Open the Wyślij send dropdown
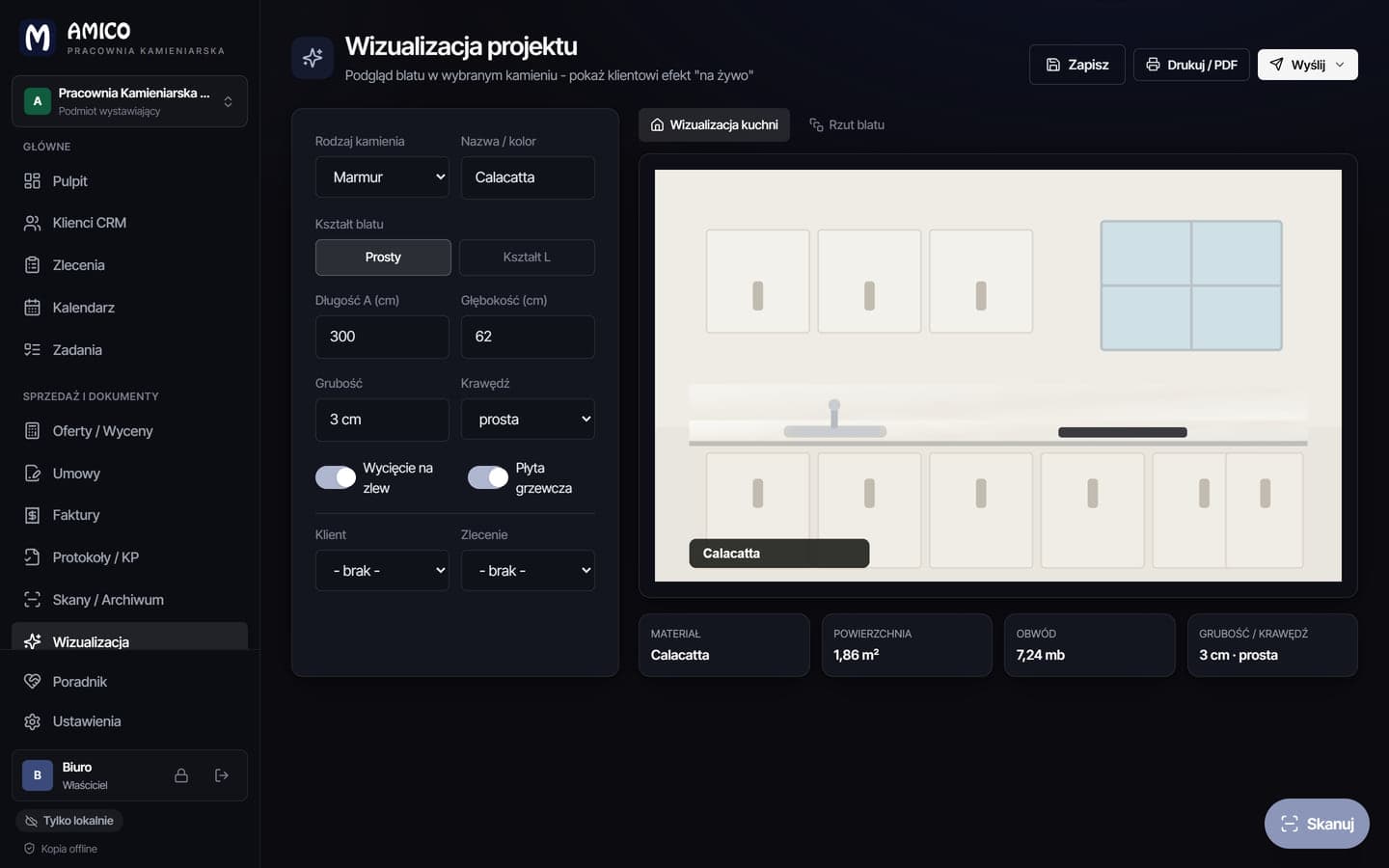1389x868 pixels. 1308,65
